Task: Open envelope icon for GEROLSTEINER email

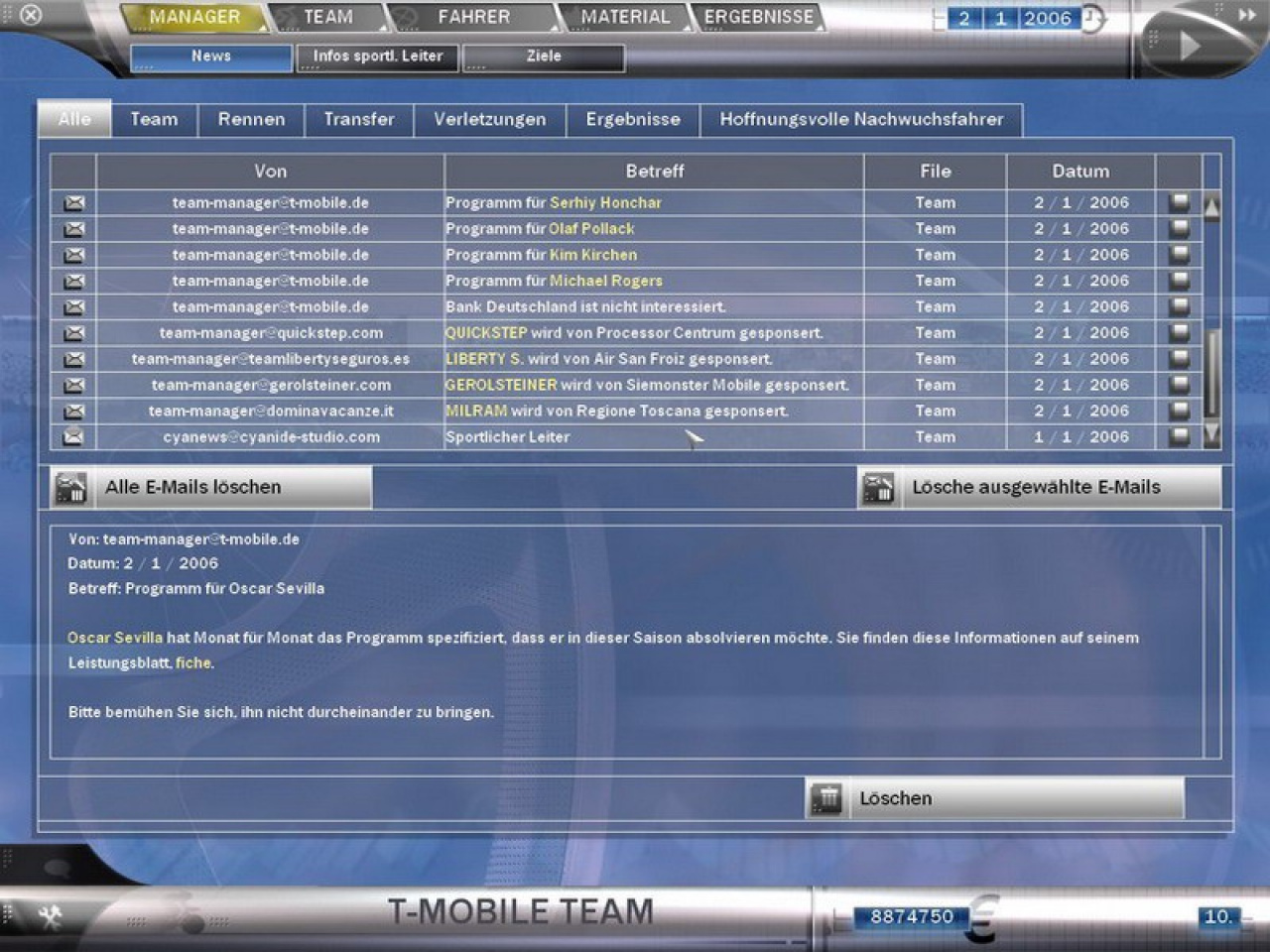Action: [x=73, y=385]
